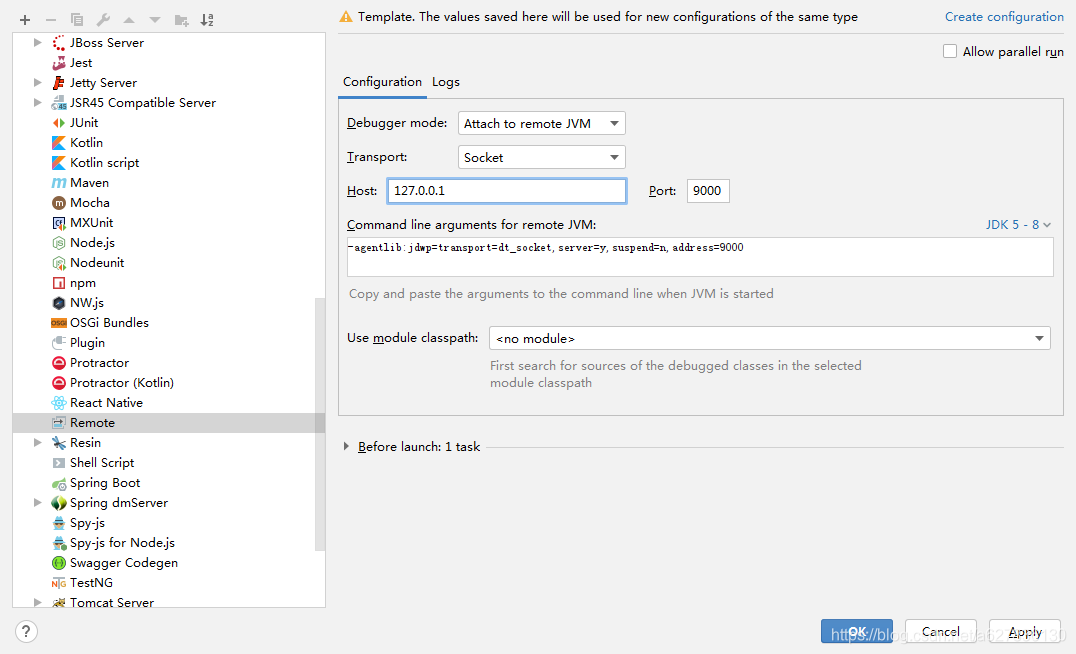
Task: Open the Debugger mode dropdown
Action: (541, 124)
